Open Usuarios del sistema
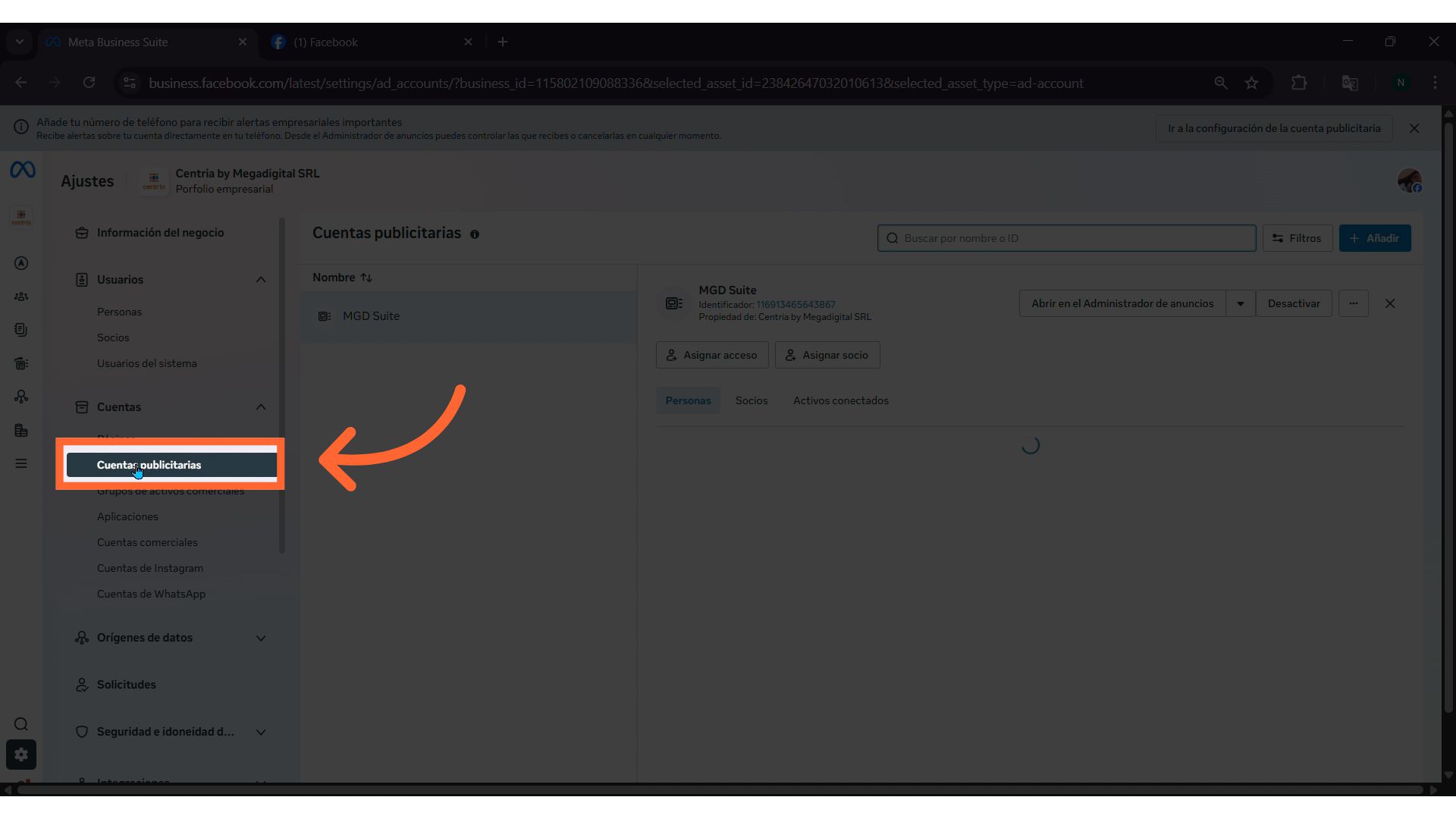 pyautogui.click(x=146, y=363)
